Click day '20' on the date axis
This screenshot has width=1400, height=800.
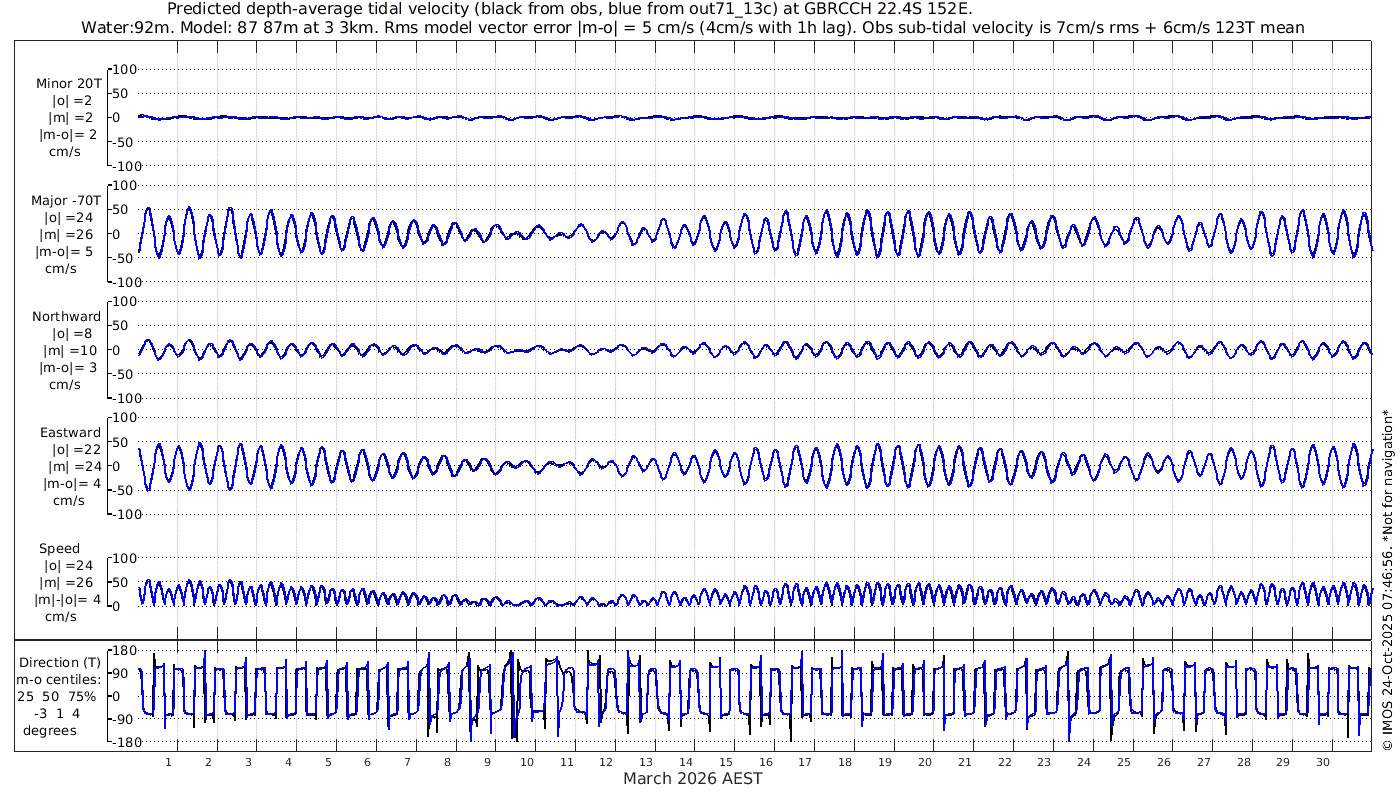[x=925, y=762]
